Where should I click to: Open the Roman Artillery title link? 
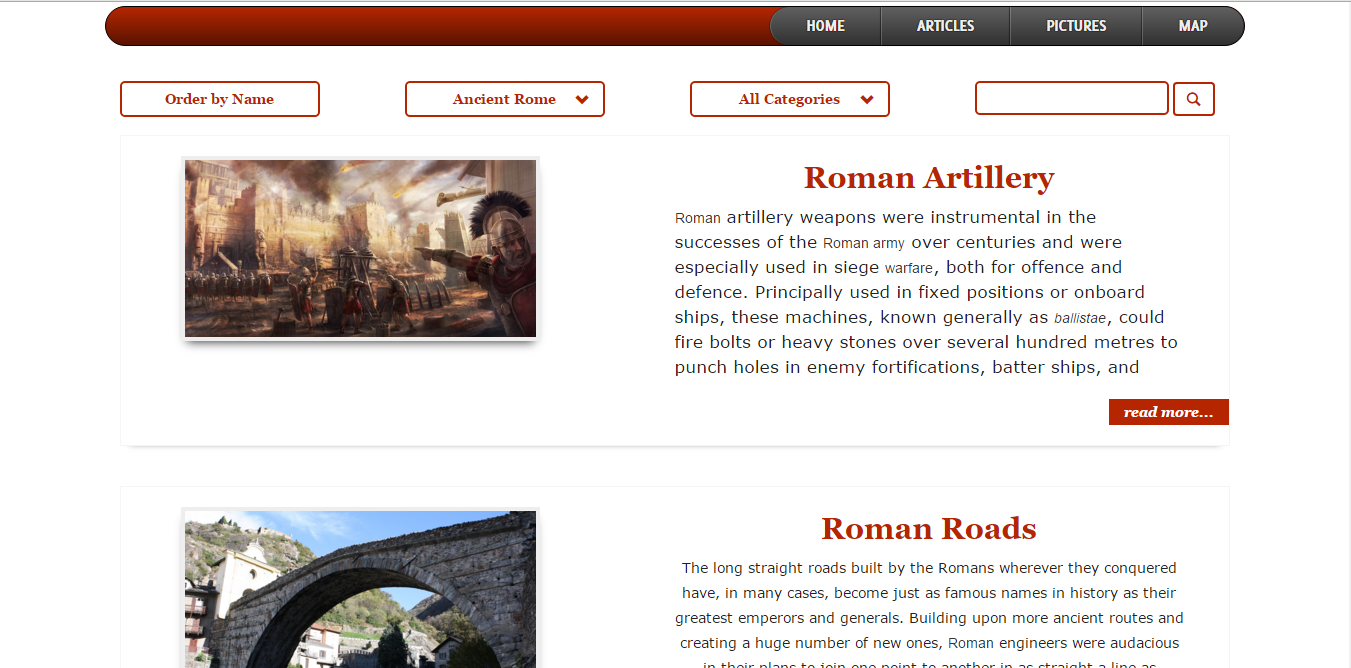click(x=929, y=177)
